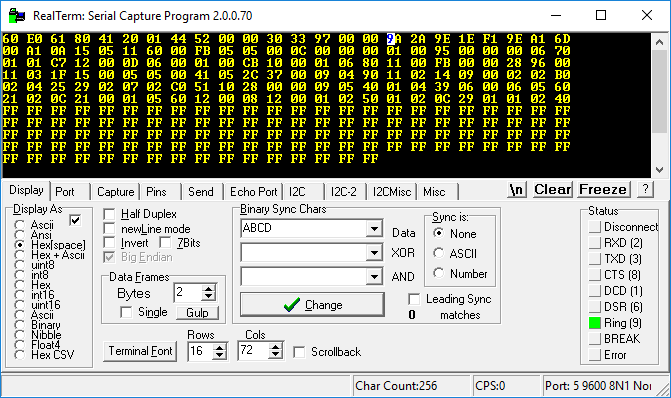Toggle the Single data frames checkbox

pyautogui.click(x=126, y=312)
